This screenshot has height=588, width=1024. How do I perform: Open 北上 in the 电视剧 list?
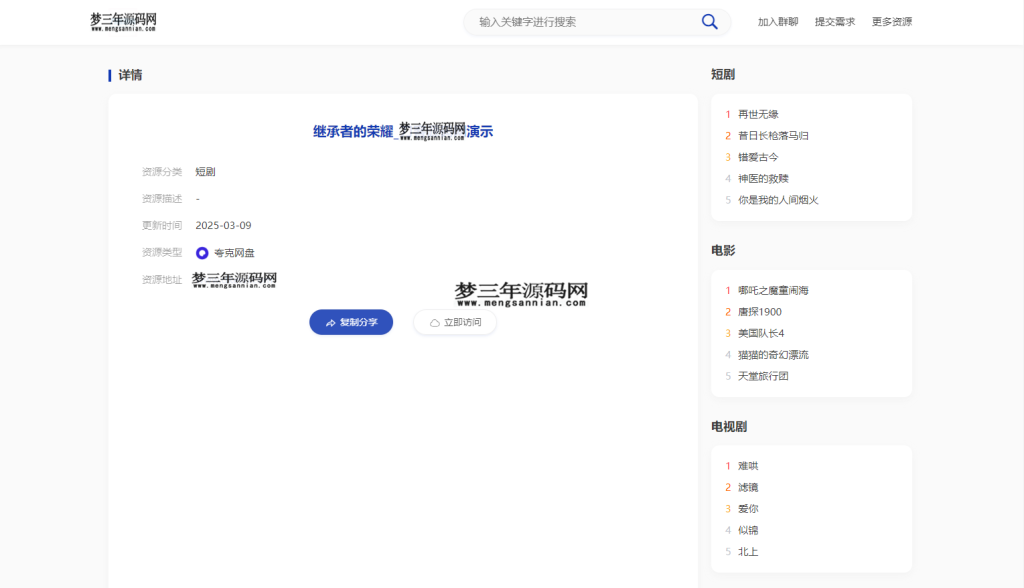(x=748, y=551)
